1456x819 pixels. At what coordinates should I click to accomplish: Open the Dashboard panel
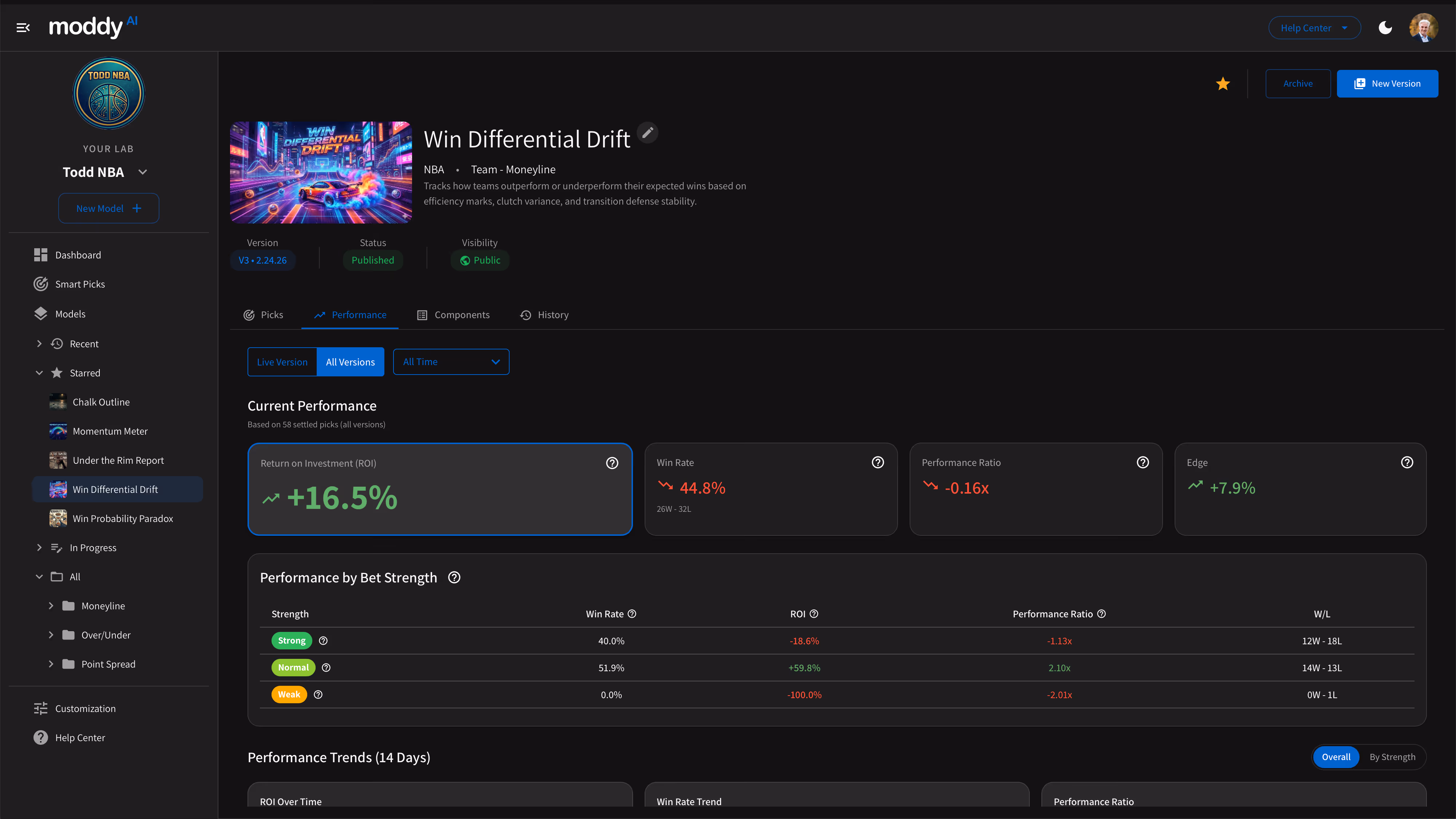pyautogui.click(x=78, y=254)
